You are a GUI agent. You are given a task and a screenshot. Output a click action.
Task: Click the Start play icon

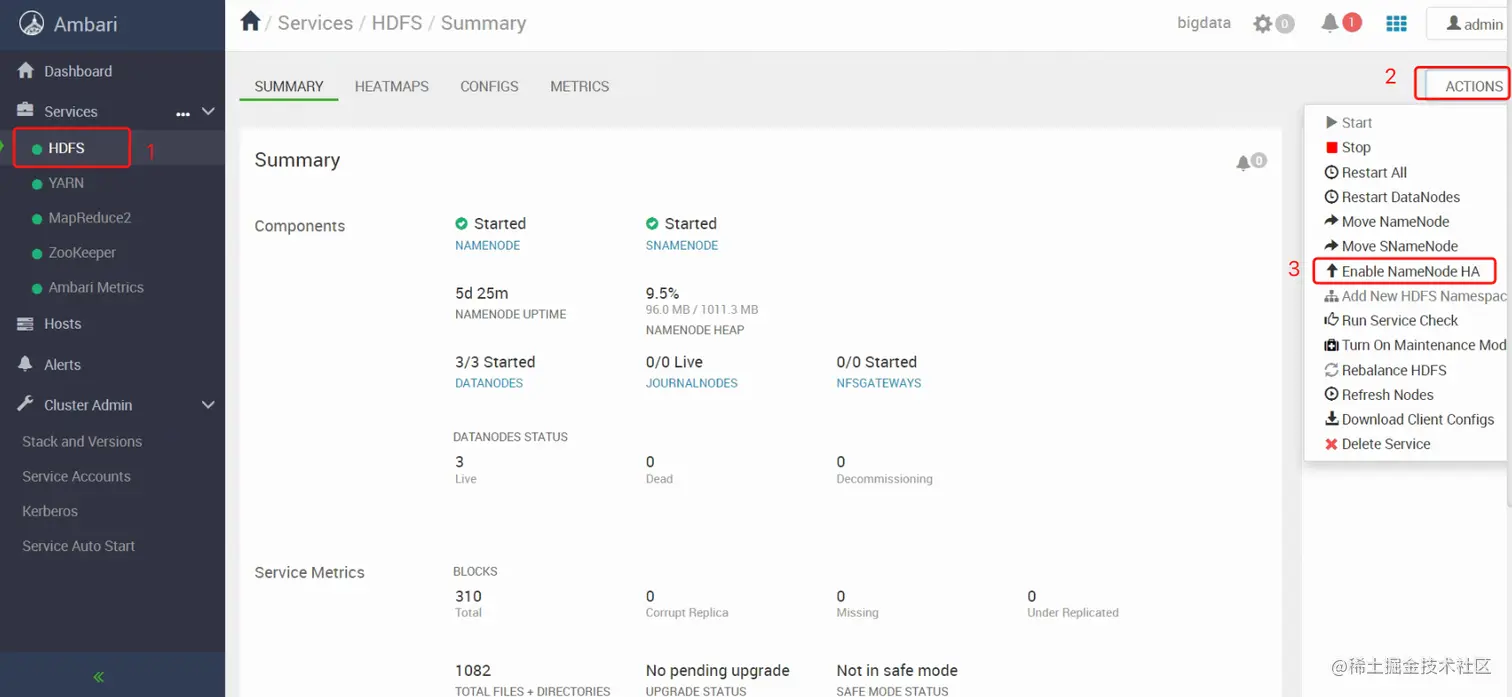click(x=1331, y=122)
